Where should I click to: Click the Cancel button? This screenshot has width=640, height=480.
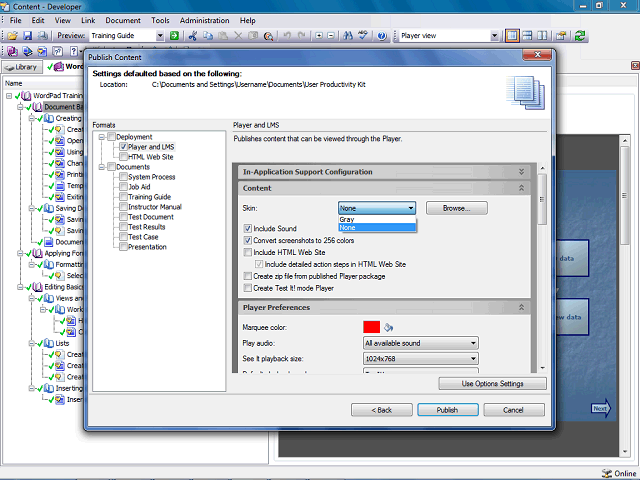514,410
